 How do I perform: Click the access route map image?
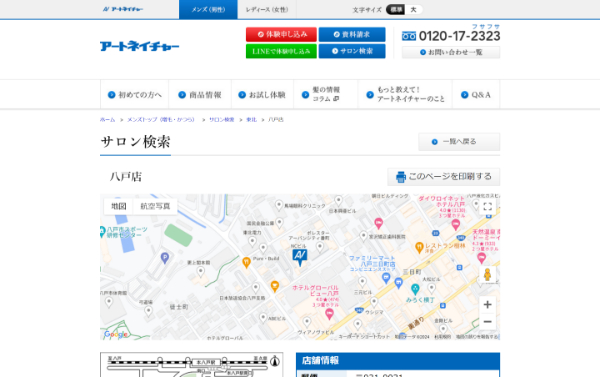(x=192, y=365)
